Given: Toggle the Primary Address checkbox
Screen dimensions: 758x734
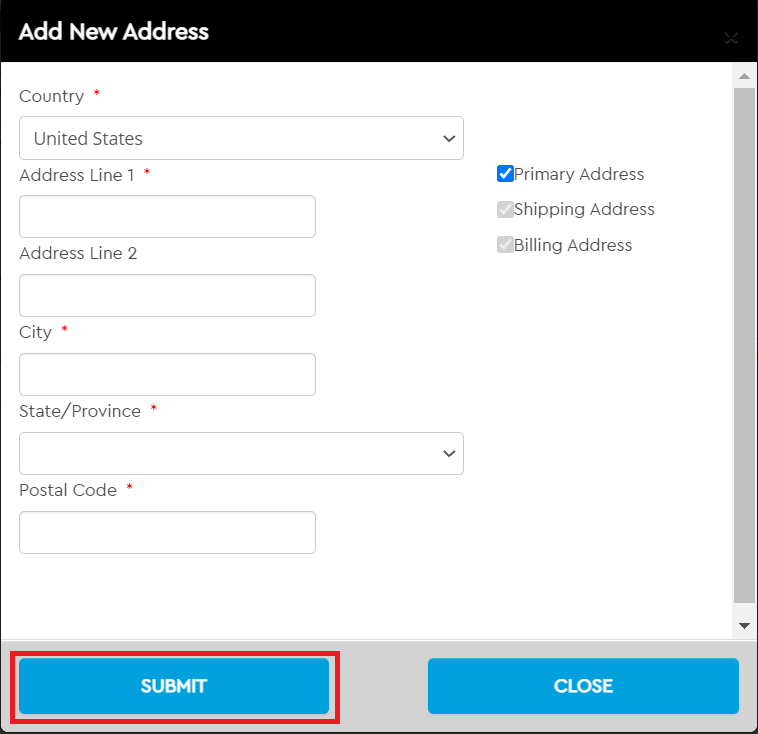Looking at the screenshot, I should 505,174.
